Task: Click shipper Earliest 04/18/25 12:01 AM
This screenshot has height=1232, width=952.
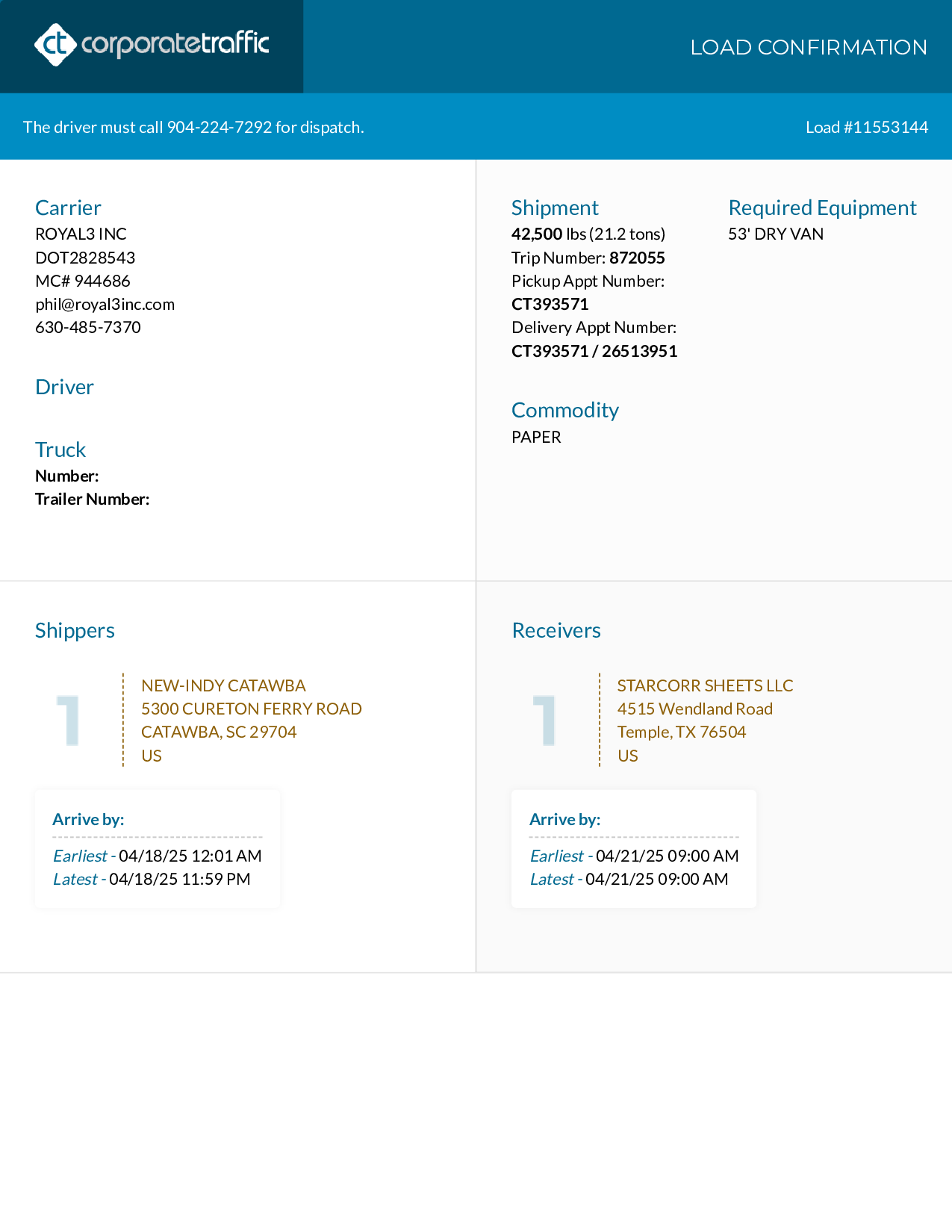Action: (157, 856)
